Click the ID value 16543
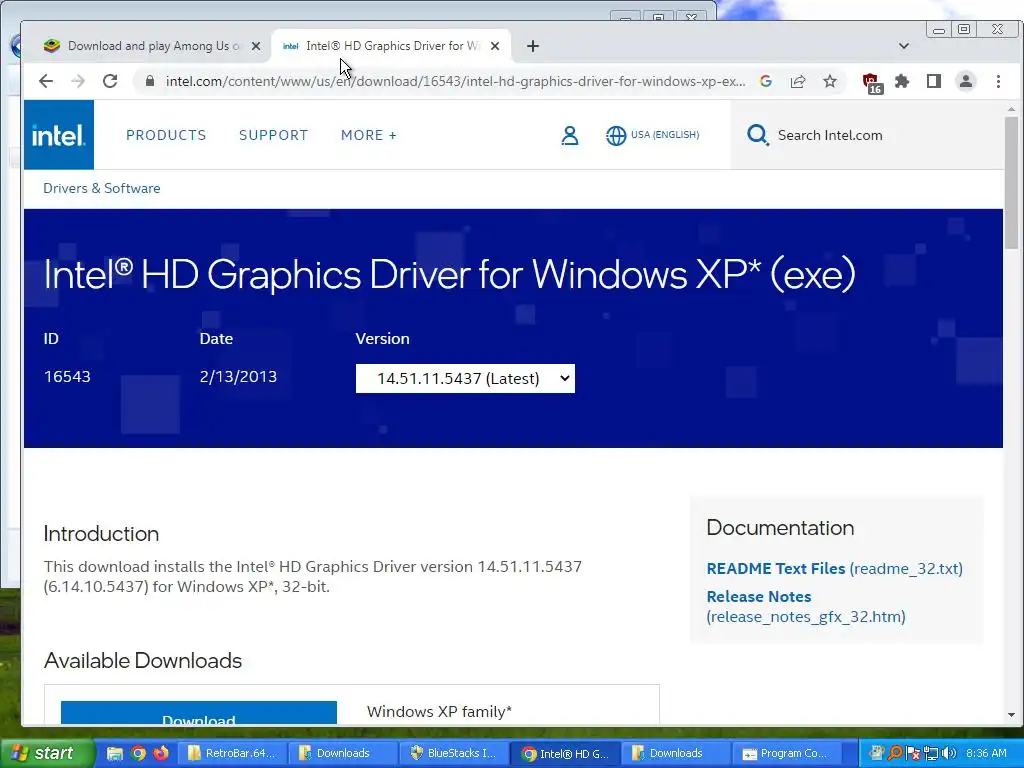The height and width of the screenshot is (768, 1024). 67,377
